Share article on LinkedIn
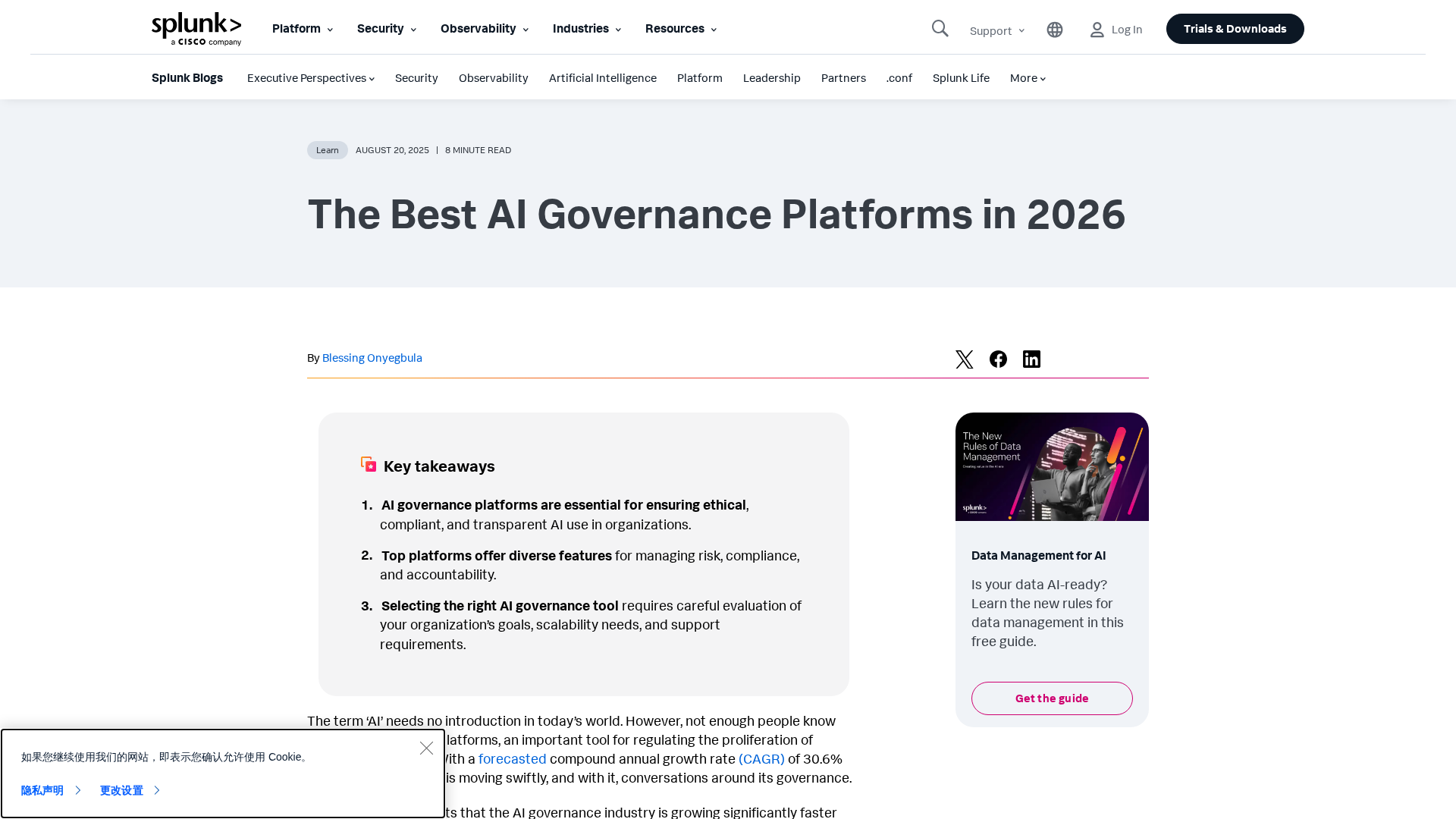Viewport: 1456px width, 819px height. point(1031,359)
